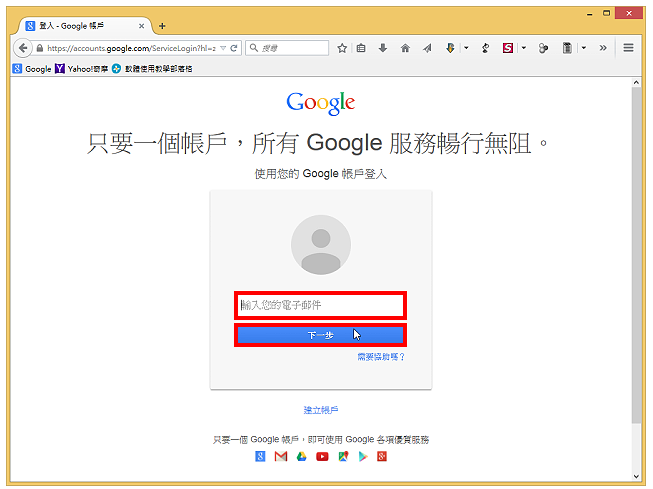The height and width of the screenshot is (489, 653).
Task: Open the URL history dropdown arrow
Action: [x=223, y=48]
